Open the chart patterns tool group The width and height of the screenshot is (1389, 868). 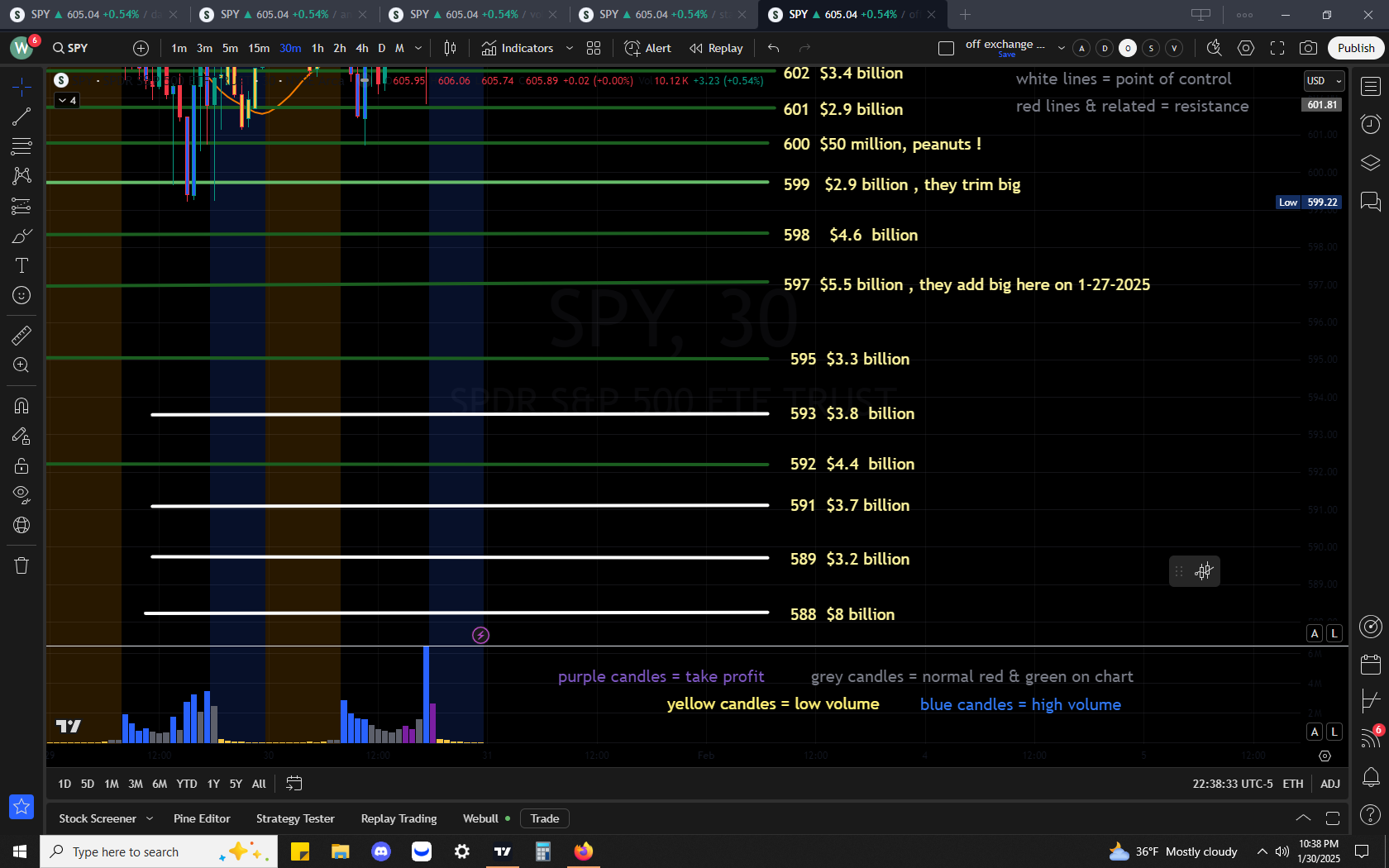21,176
